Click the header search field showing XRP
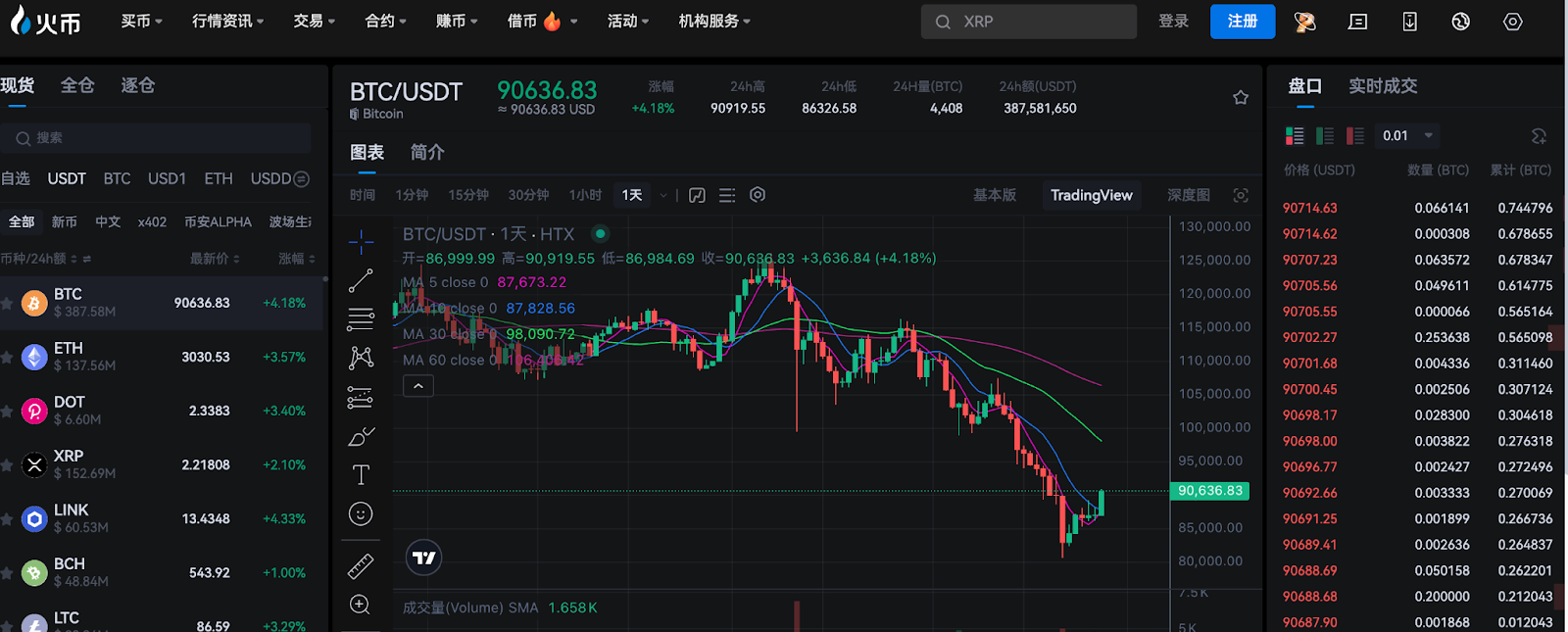This screenshot has height=632, width=1568. 1029,22
